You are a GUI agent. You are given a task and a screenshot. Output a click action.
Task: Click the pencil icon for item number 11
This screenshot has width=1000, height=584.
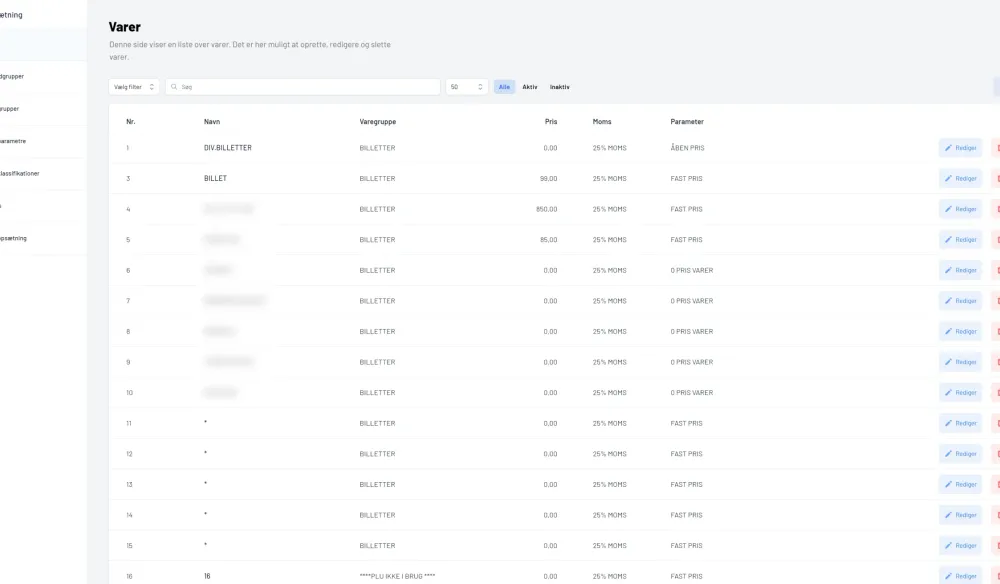pos(949,424)
